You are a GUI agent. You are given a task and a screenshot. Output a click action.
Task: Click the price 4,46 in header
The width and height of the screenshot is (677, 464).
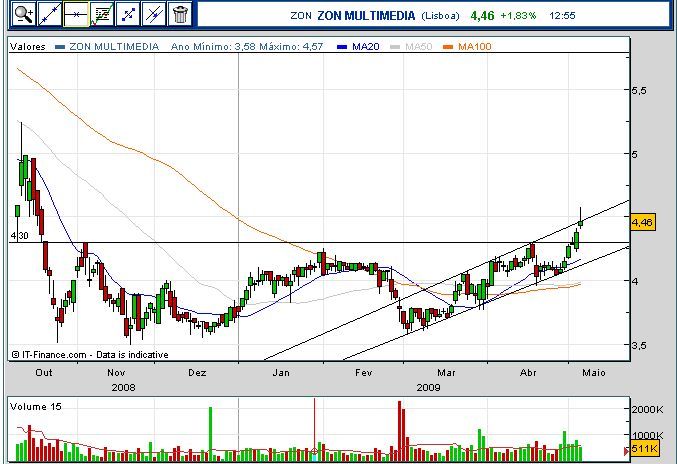[x=482, y=16]
